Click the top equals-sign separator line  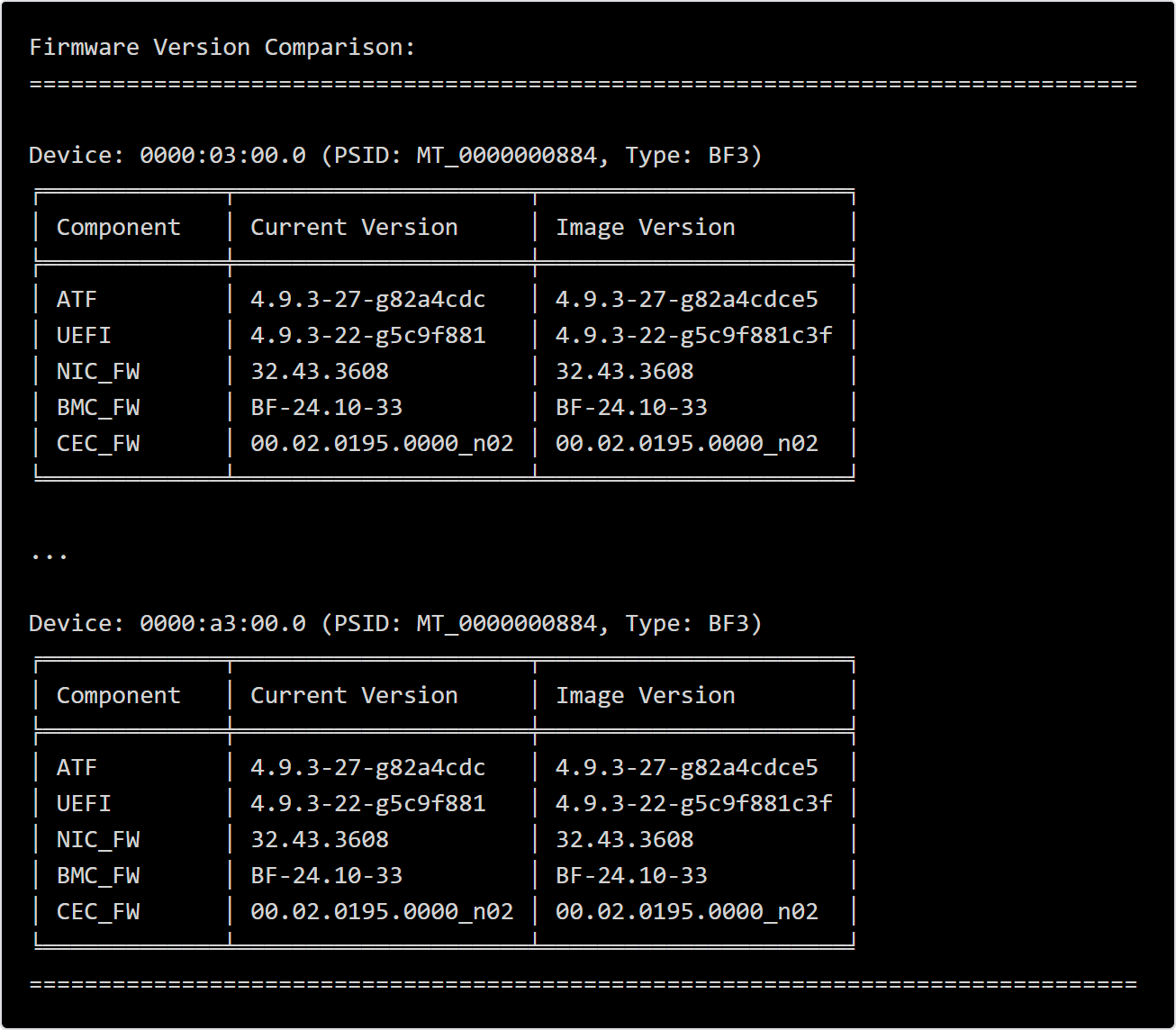(x=583, y=85)
